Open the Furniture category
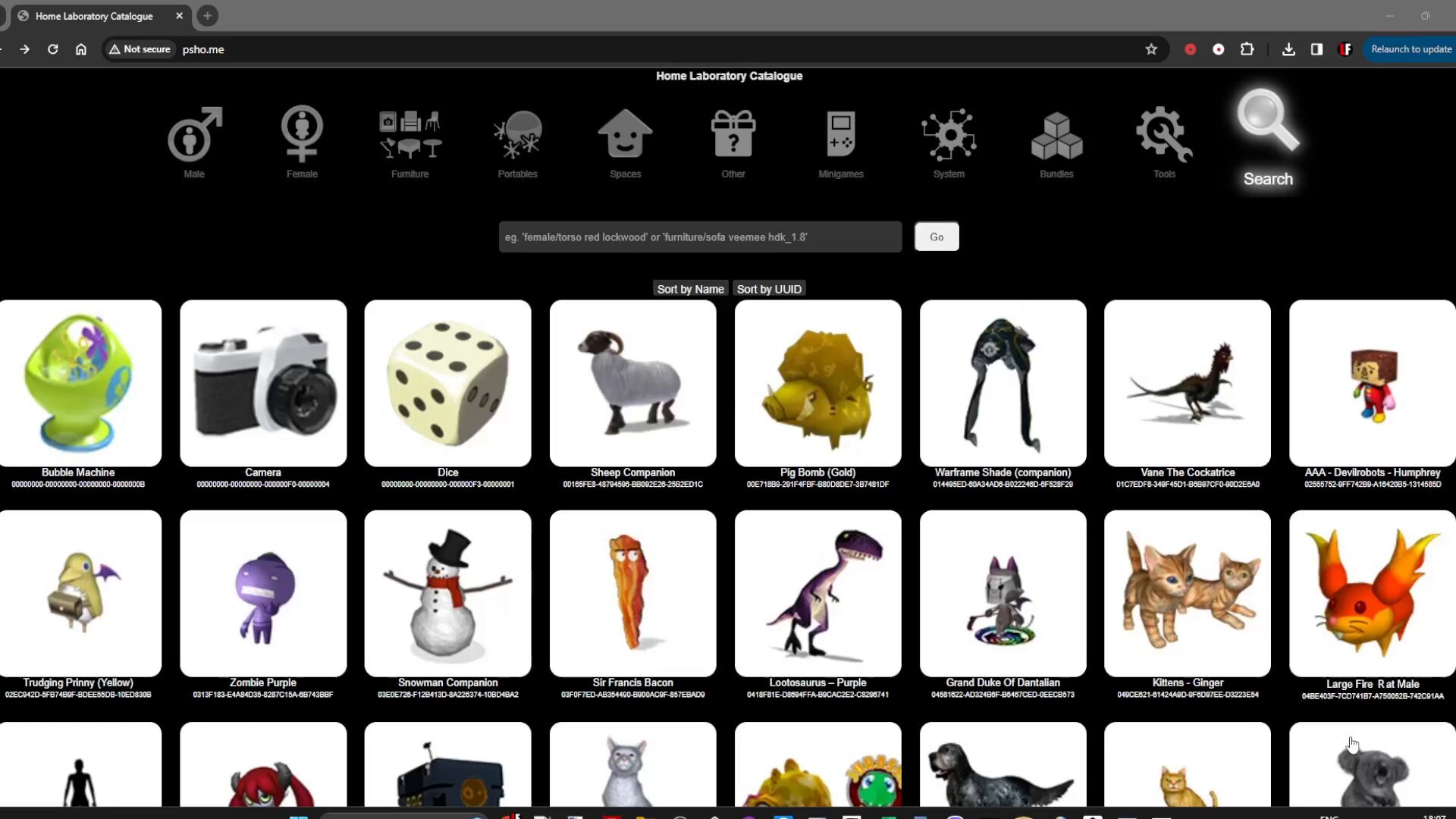Image resolution: width=1456 pixels, height=819 pixels. [409, 140]
